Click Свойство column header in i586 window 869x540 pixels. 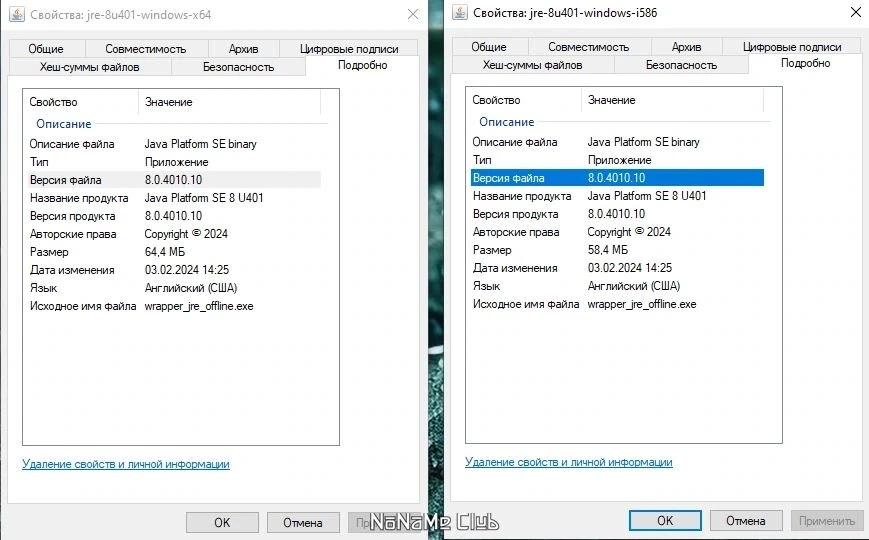click(524, 100)
